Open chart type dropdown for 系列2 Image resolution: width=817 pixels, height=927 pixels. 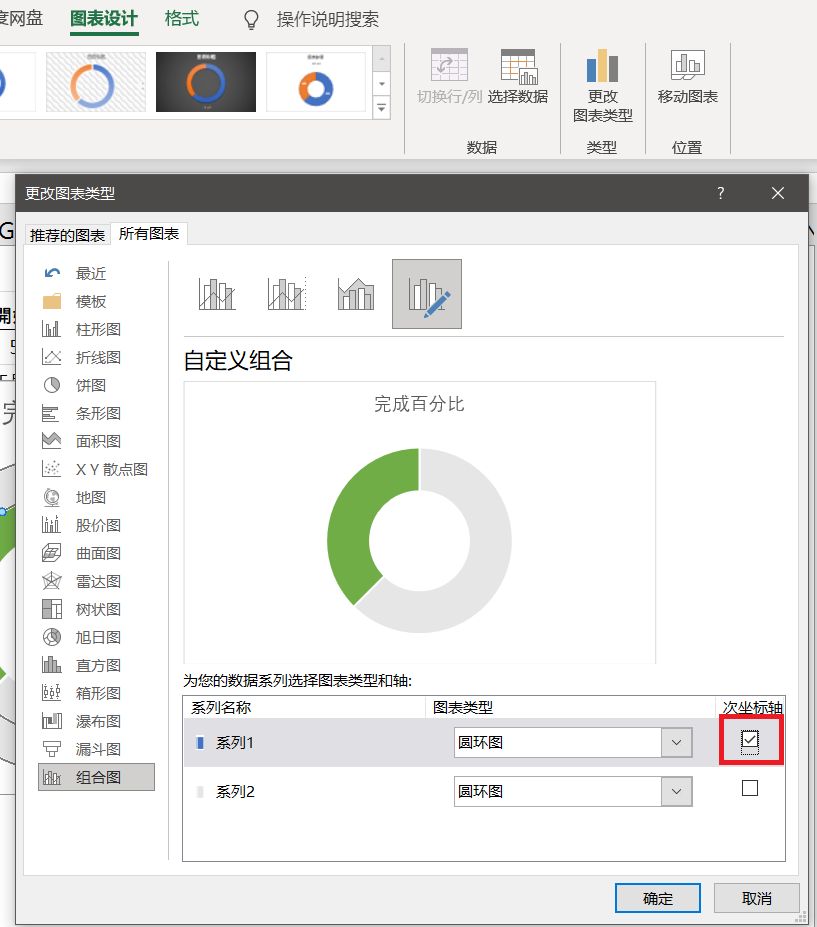[x=677, y=792]
